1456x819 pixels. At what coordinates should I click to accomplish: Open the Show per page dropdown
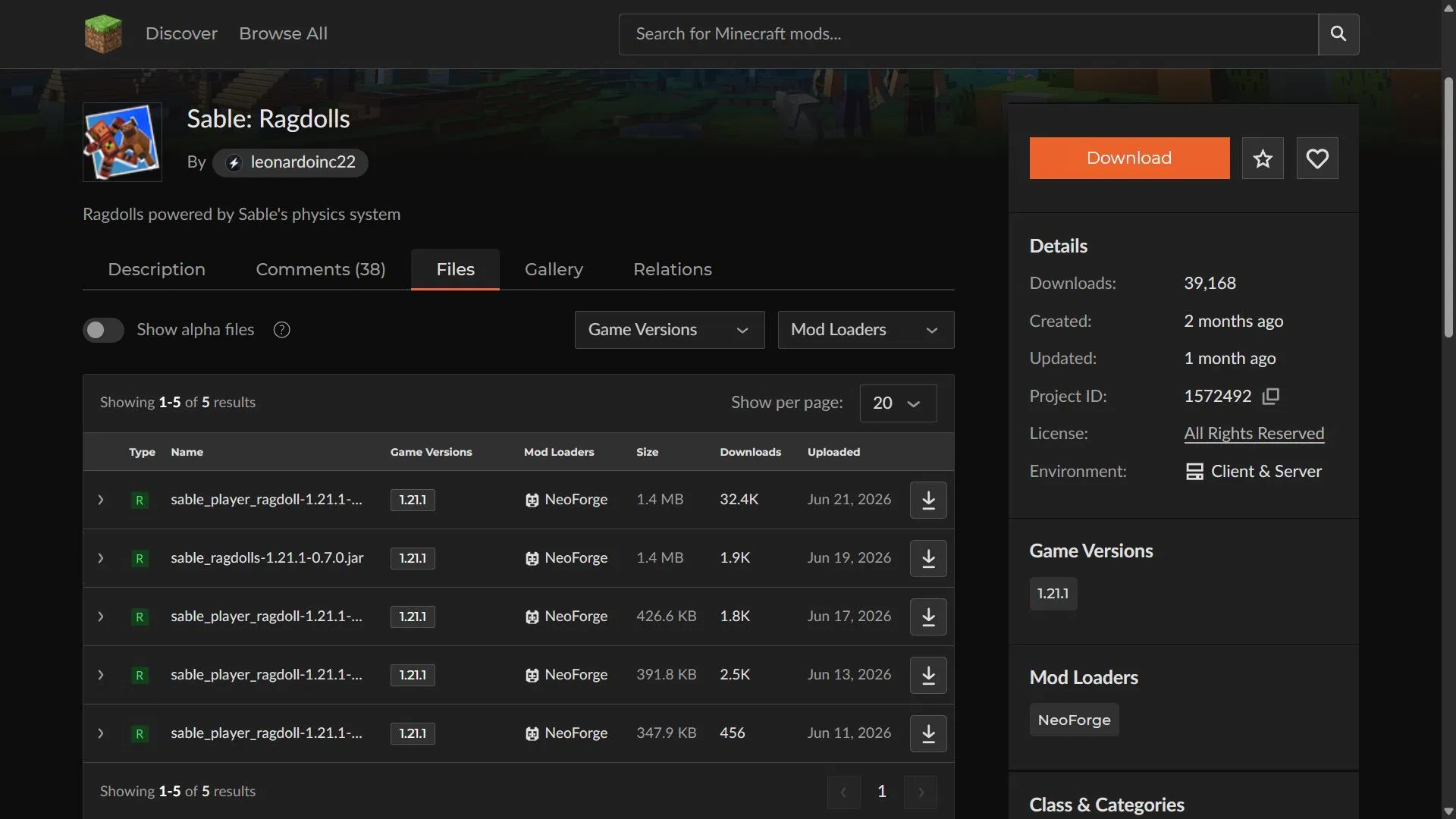point(898,403)
